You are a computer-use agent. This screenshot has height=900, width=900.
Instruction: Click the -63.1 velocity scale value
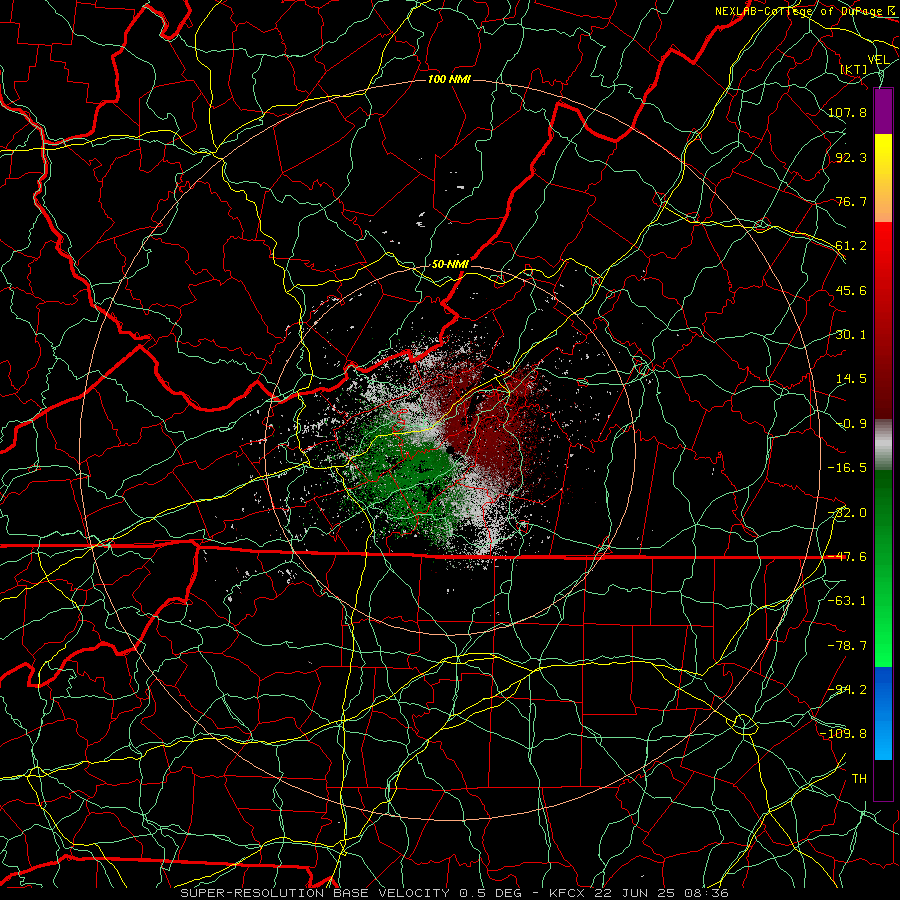[x=847, y=601]
